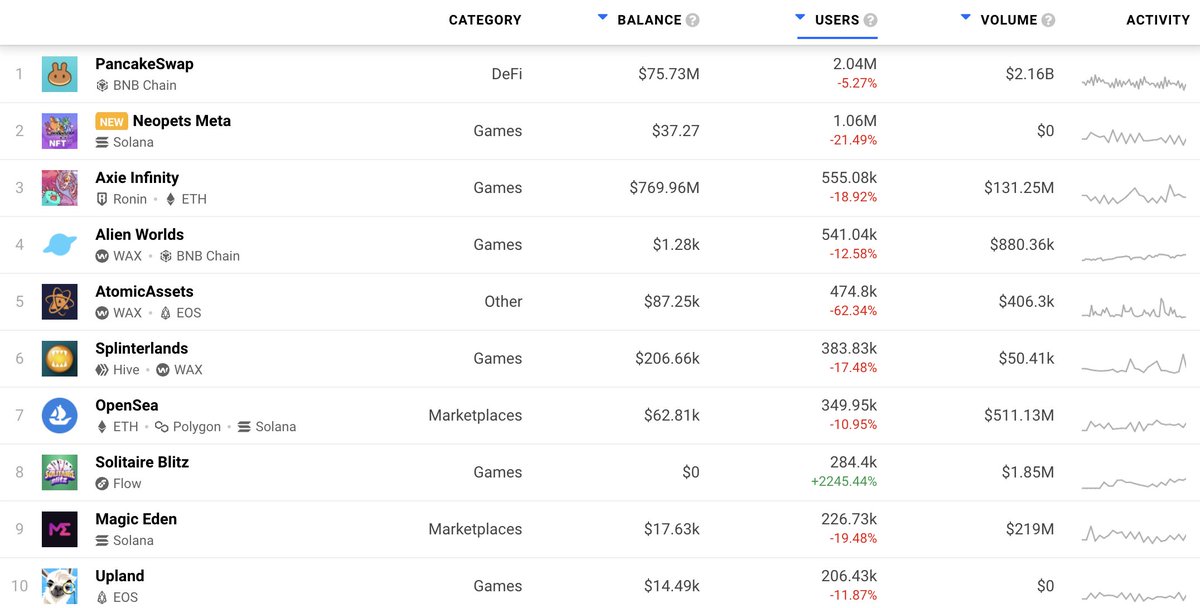This screenshot has width=1200, height=608.
Task: Click the Marketplaces category of OpenSea
Action: point(475,416)
